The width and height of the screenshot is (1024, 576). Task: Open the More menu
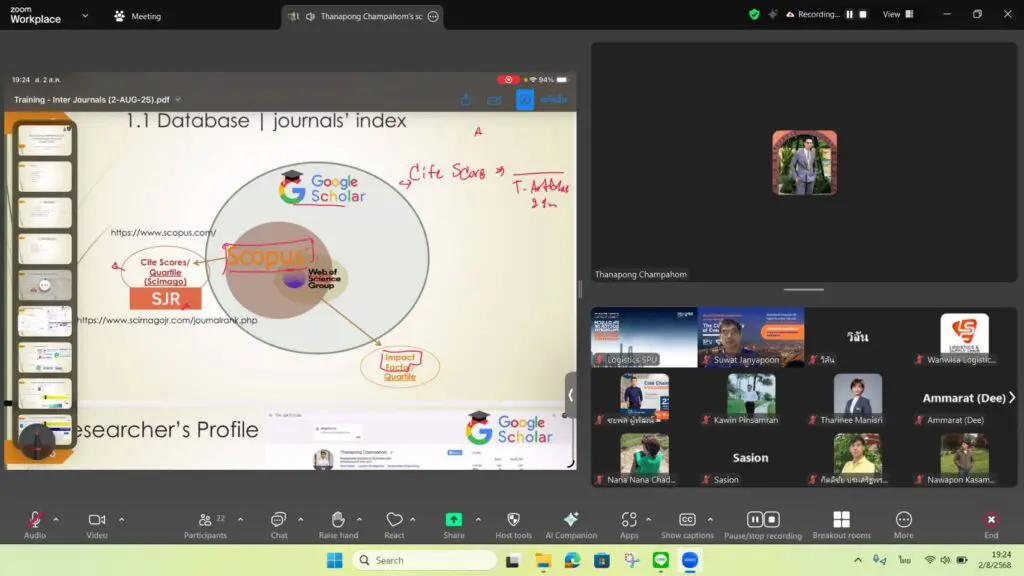904,524
